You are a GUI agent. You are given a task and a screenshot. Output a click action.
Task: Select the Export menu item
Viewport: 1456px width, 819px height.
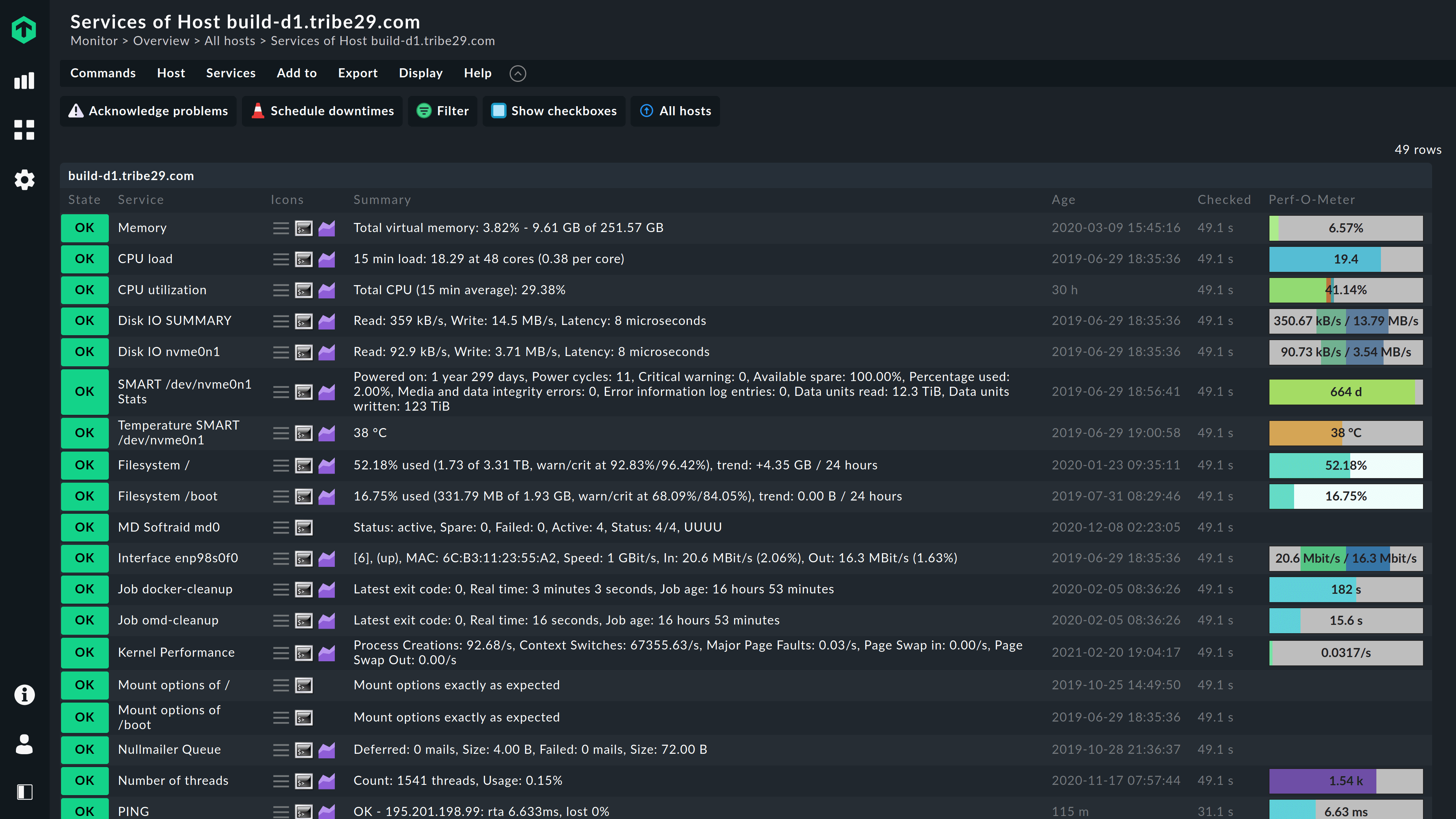click(x=357, y=72)
